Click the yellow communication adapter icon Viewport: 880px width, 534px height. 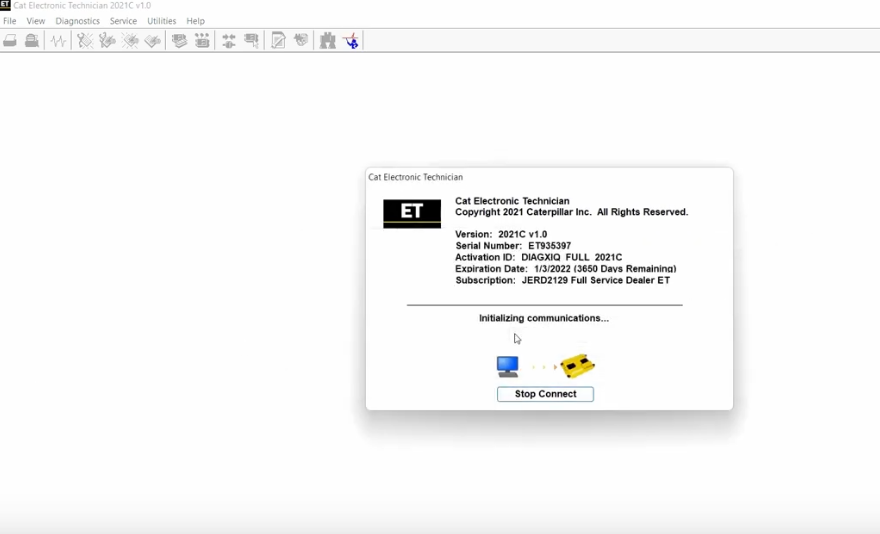pos(578,366)
